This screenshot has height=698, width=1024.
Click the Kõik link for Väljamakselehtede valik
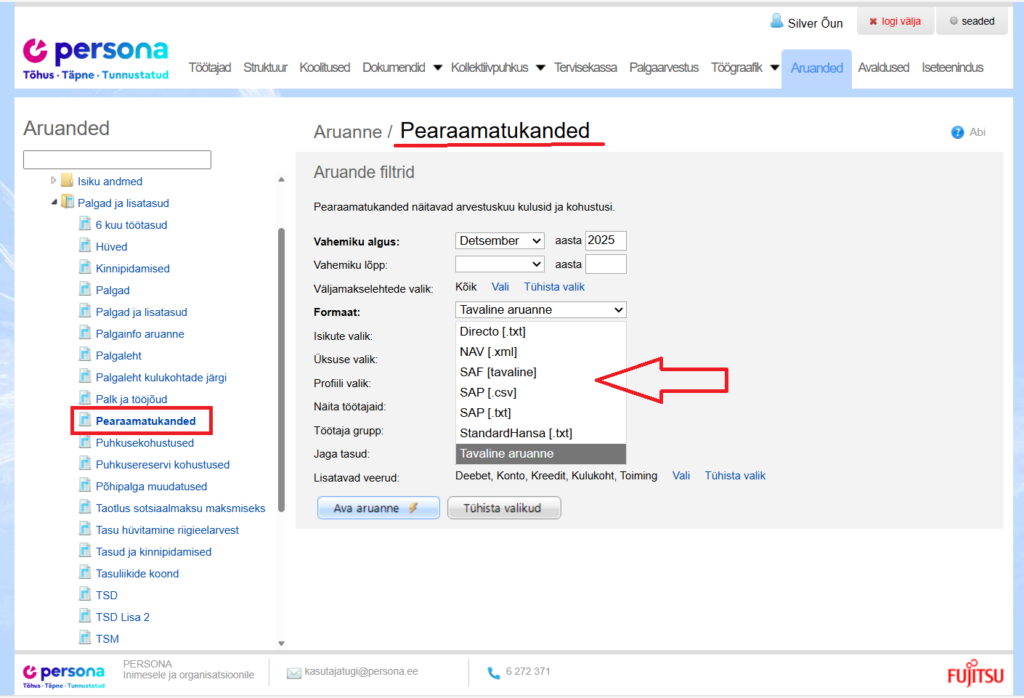coord(466,286)
